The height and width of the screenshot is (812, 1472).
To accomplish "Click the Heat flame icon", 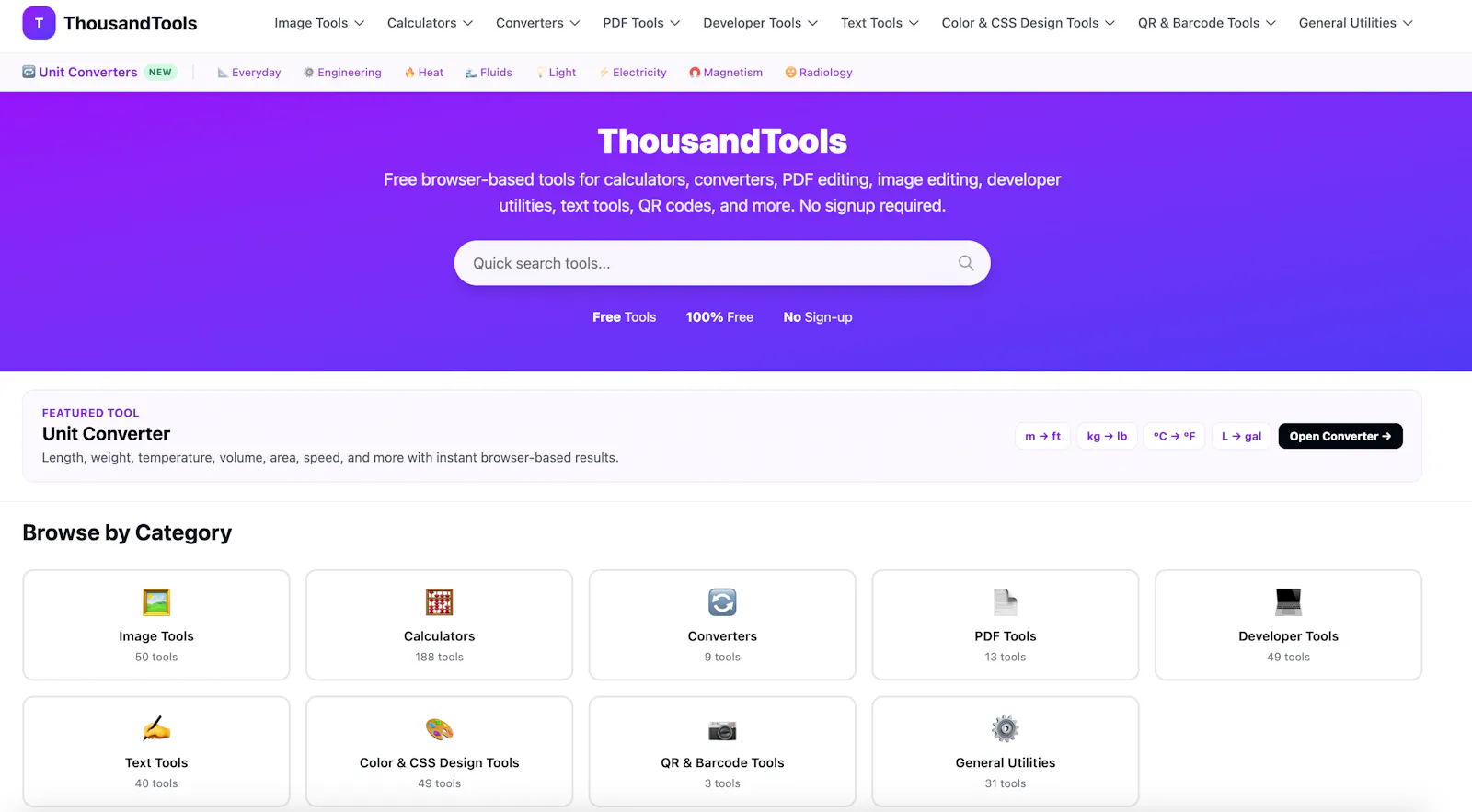I will 409,73.
